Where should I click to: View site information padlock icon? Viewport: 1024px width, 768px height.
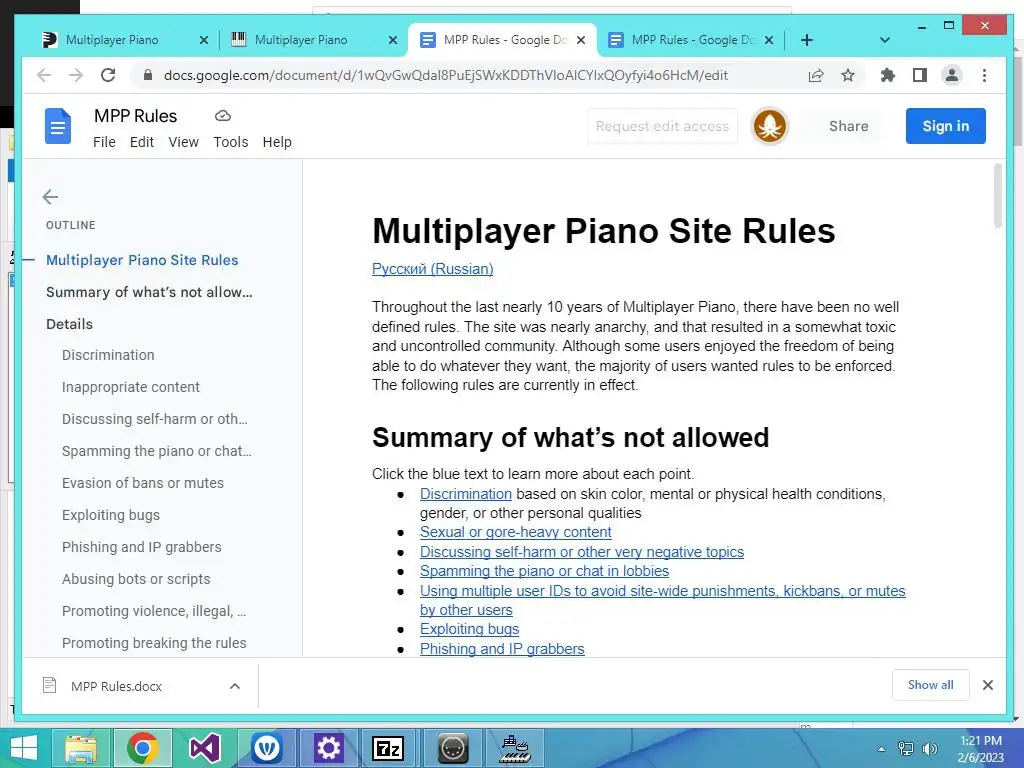click(148, 75)
